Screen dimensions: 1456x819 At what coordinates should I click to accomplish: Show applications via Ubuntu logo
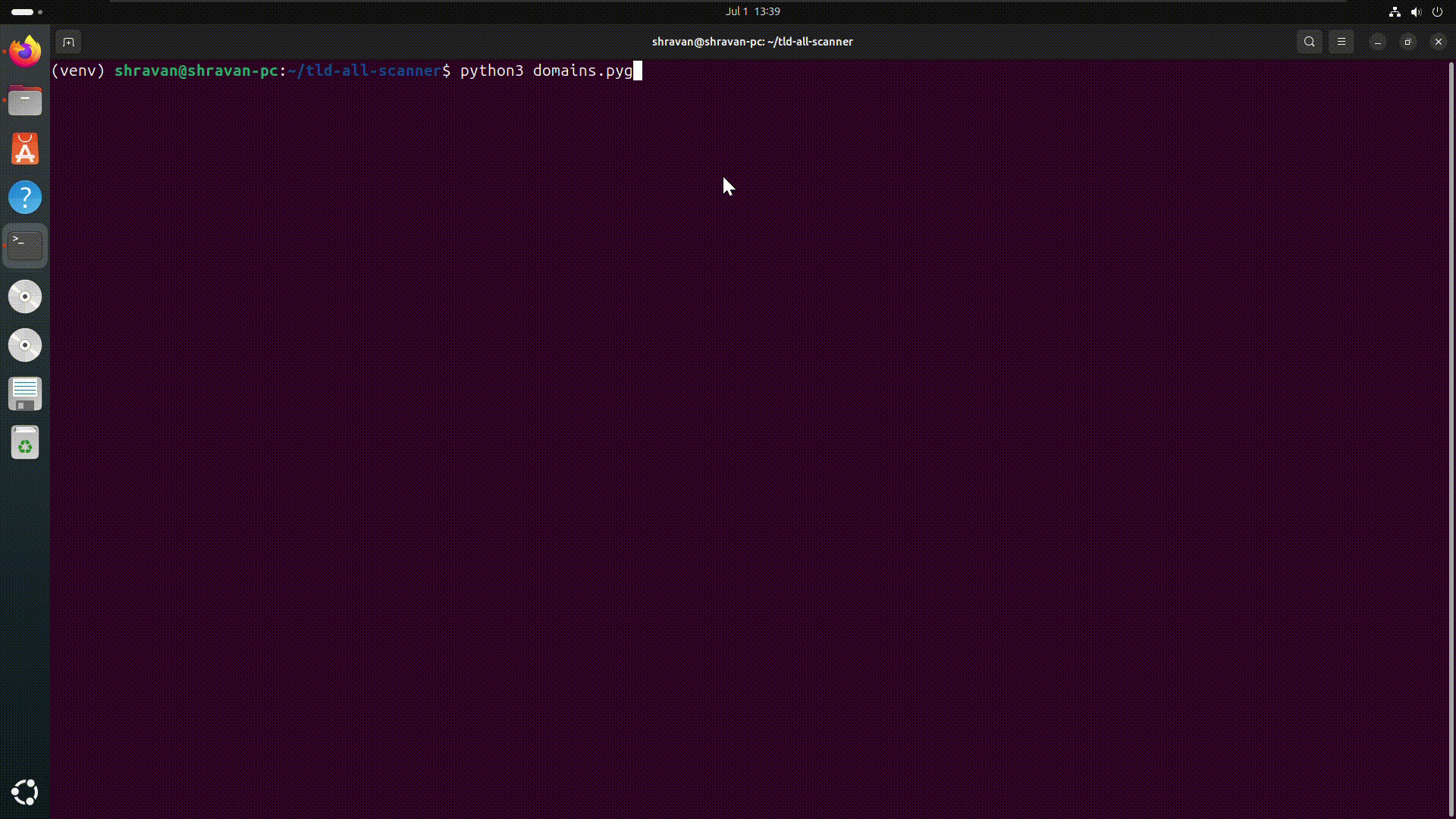[x=25, y=792]
